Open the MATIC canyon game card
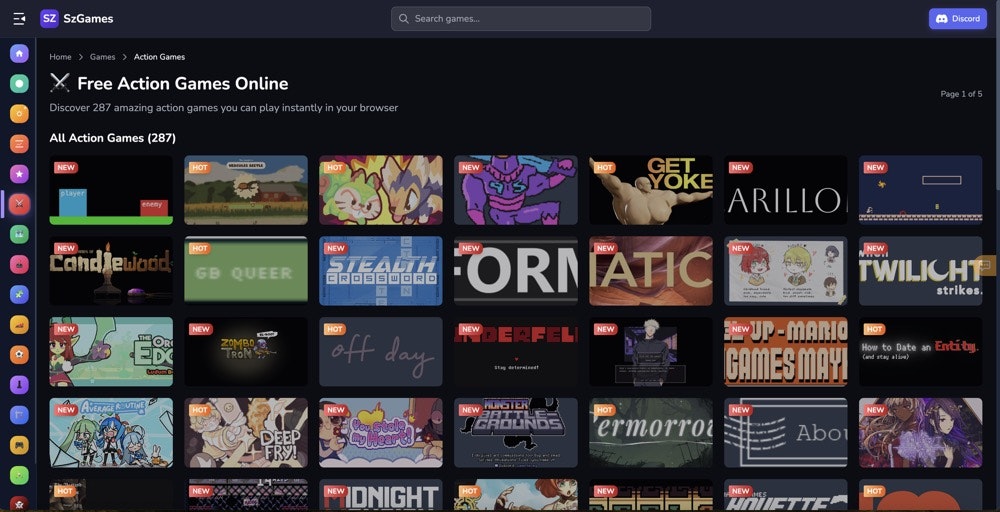Viewport: 1000px width, 512px height. click(651, 271)
